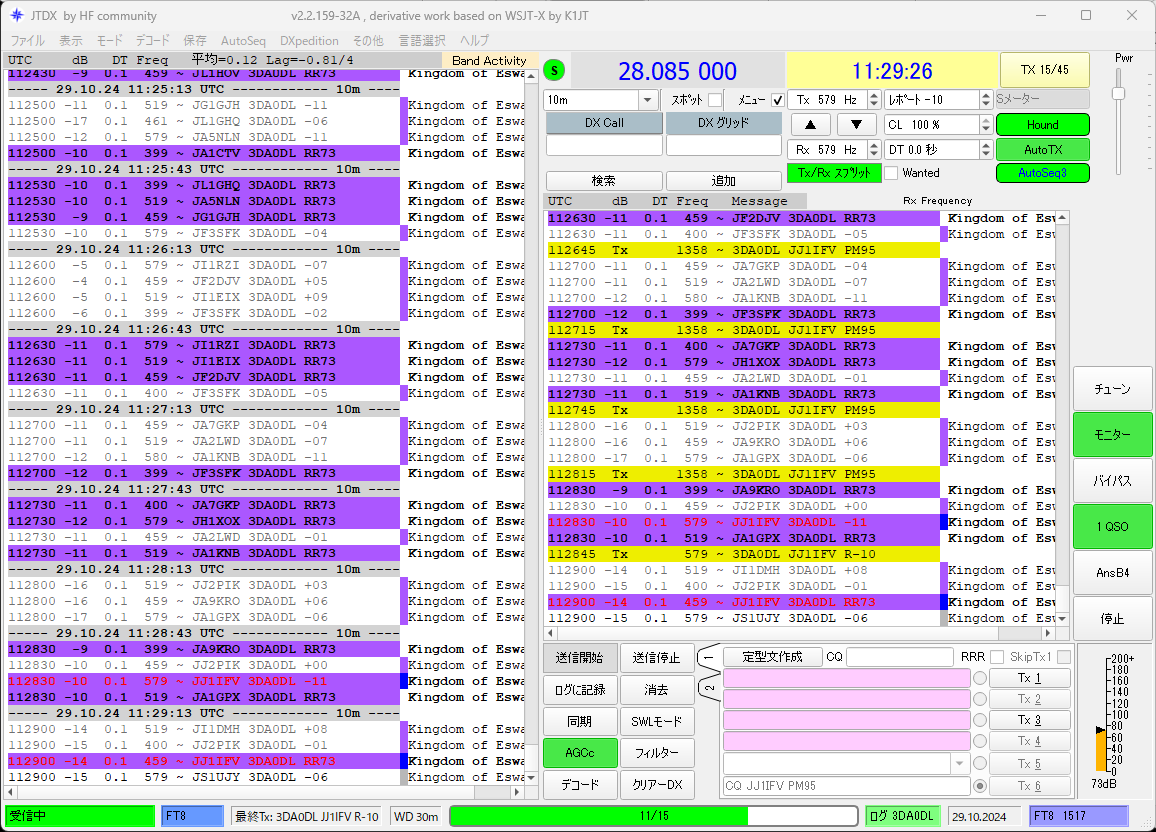Enable the Wanted checkbox

click(891, 173)
